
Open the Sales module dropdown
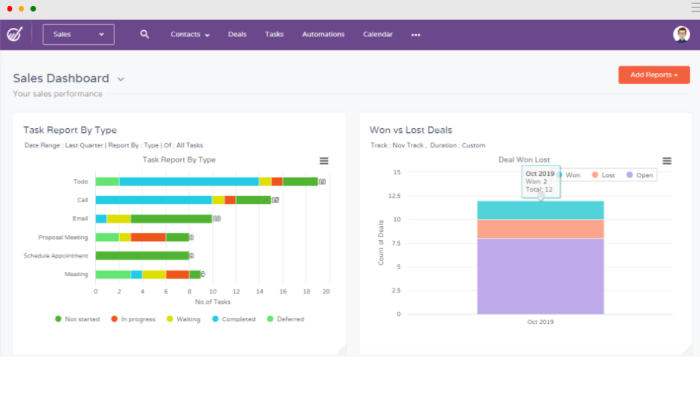(79, 34)
